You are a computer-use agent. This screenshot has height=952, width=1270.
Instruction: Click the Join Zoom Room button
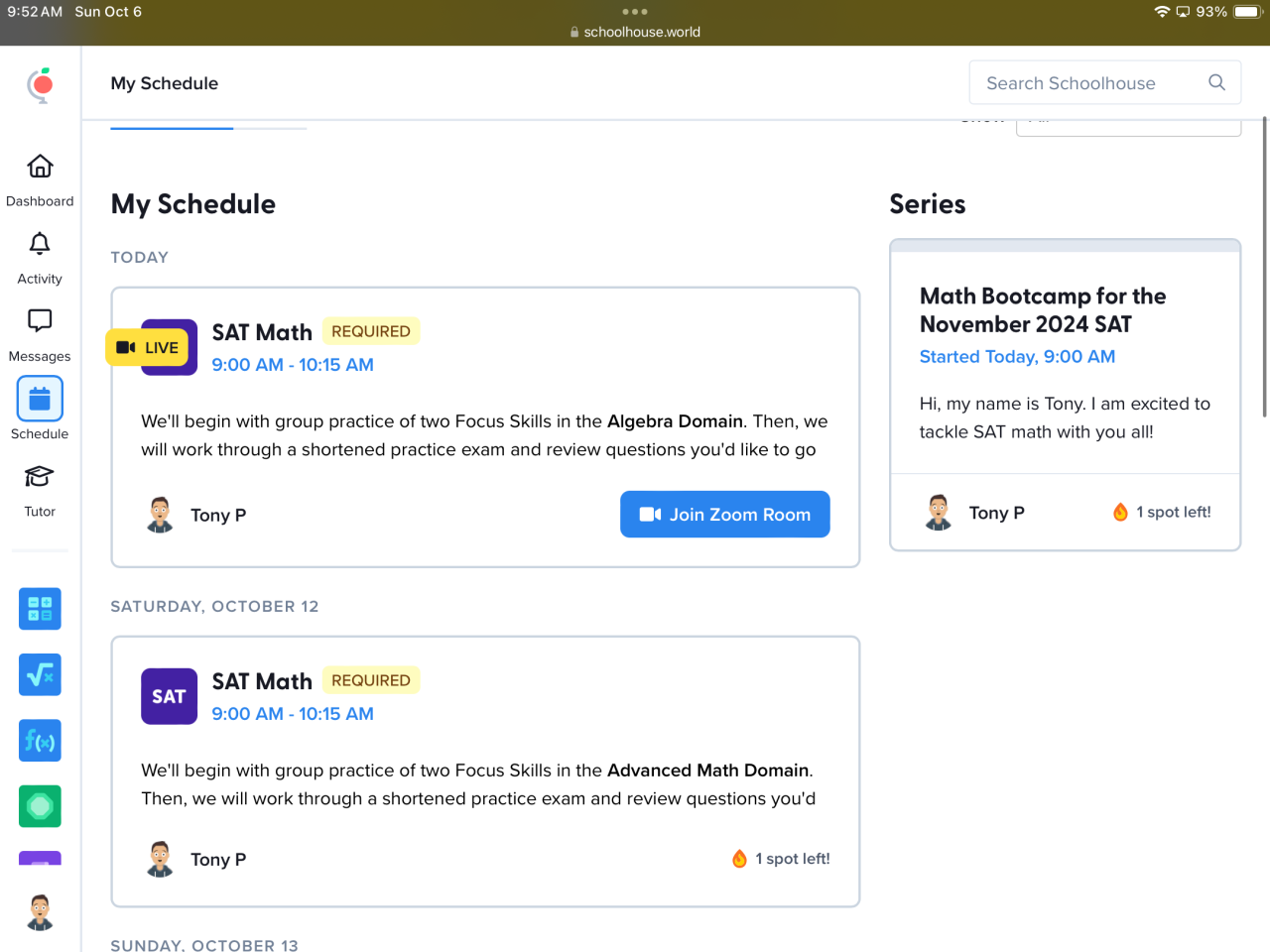(724, 515)
